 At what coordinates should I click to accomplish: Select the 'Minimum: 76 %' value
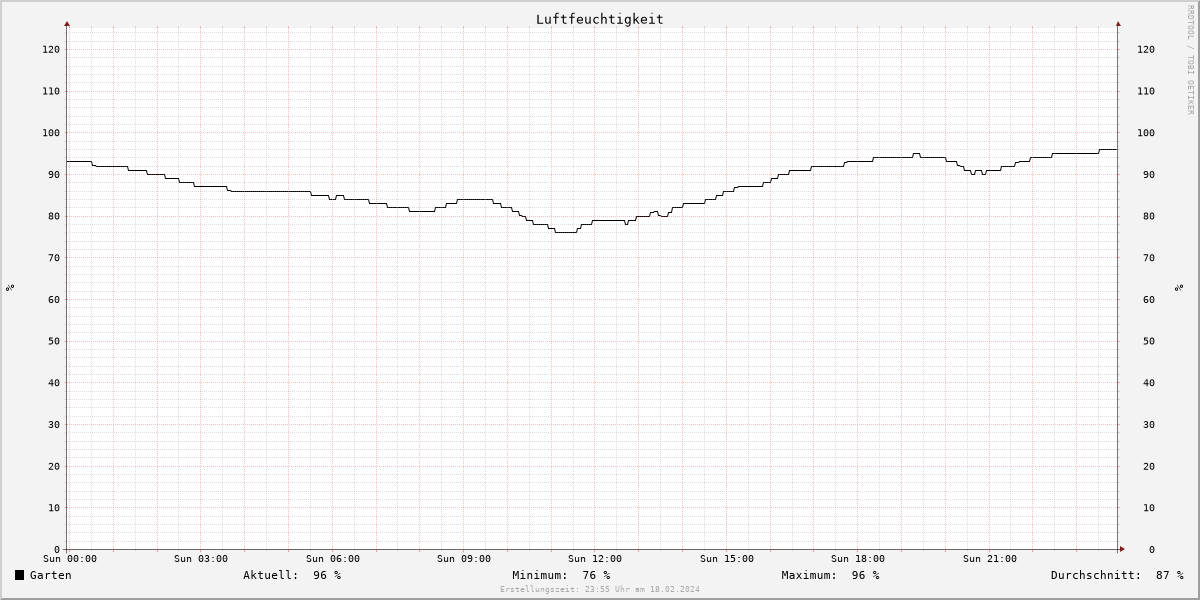click(561, 575)
